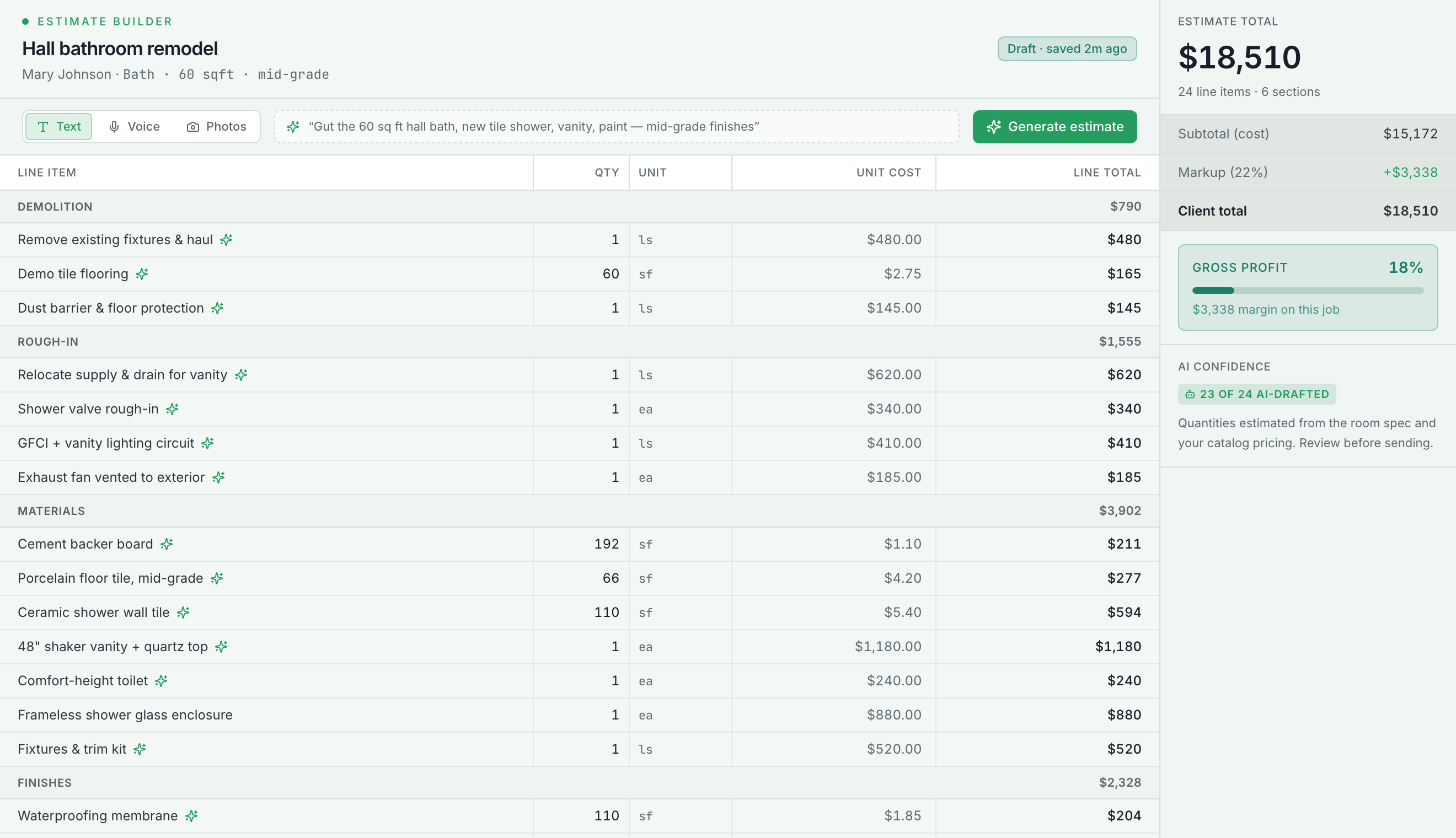Click the Frameless shower glass enclosure item name
Screen dimensions: 1456x838
[x=125, y=715]
